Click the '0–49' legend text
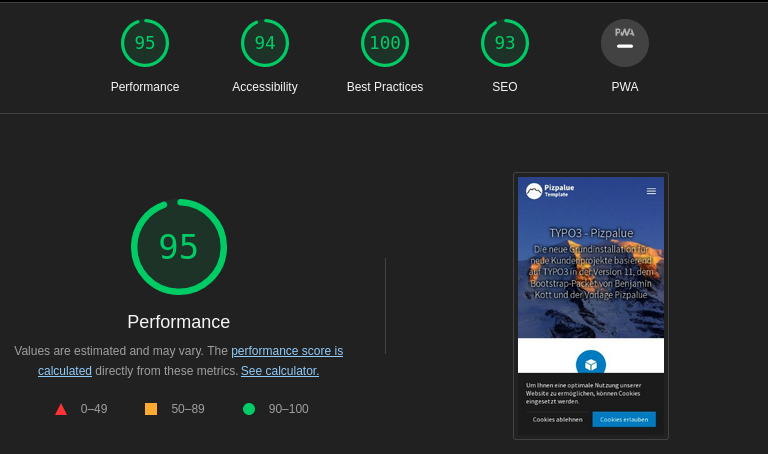 94,409
